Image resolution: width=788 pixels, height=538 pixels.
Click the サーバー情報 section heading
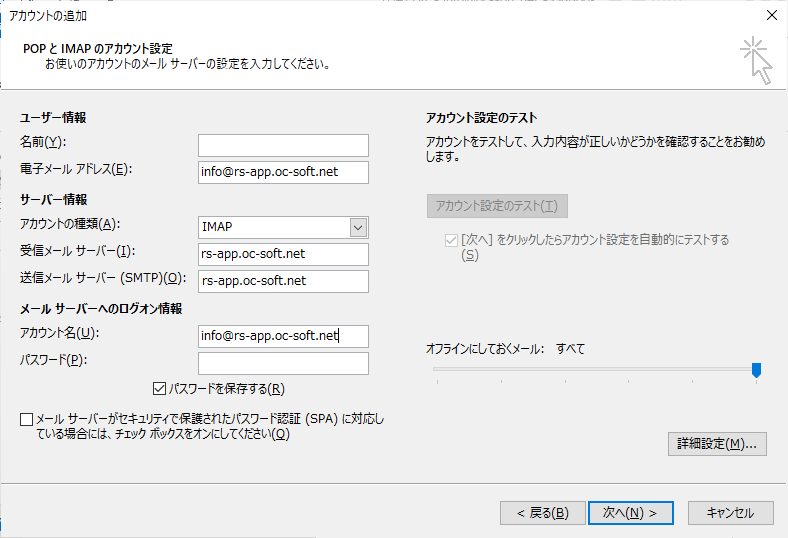click(53, 199)
